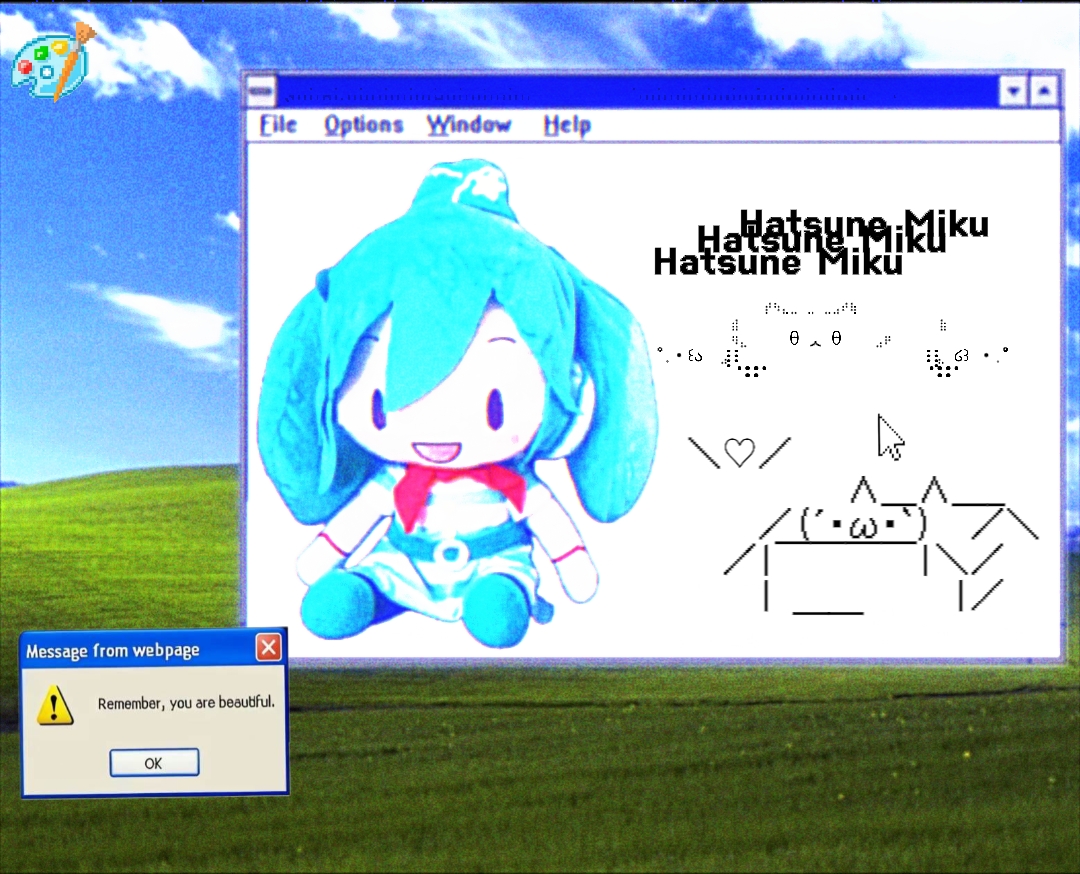1080x874 pixels.
Task: Open the Paint palette desktop icon
Action: point(52,63)
